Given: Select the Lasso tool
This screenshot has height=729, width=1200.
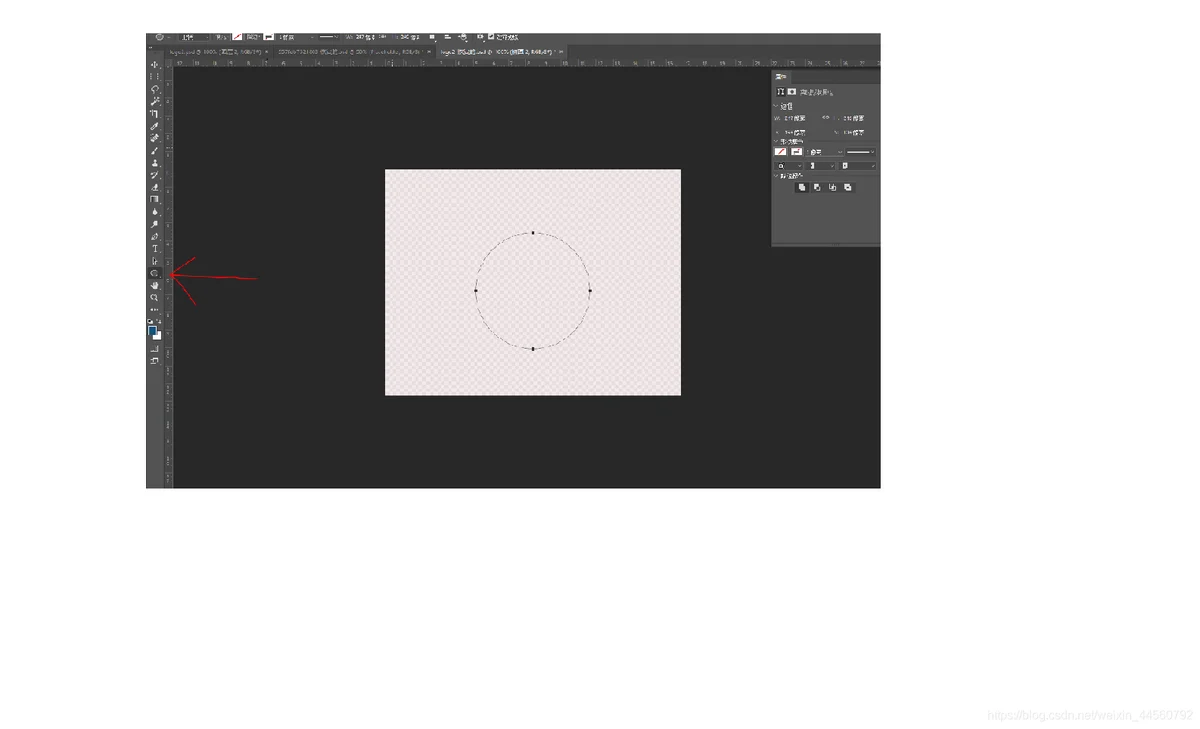Looking at the screenshot, I should coord(154,88).
